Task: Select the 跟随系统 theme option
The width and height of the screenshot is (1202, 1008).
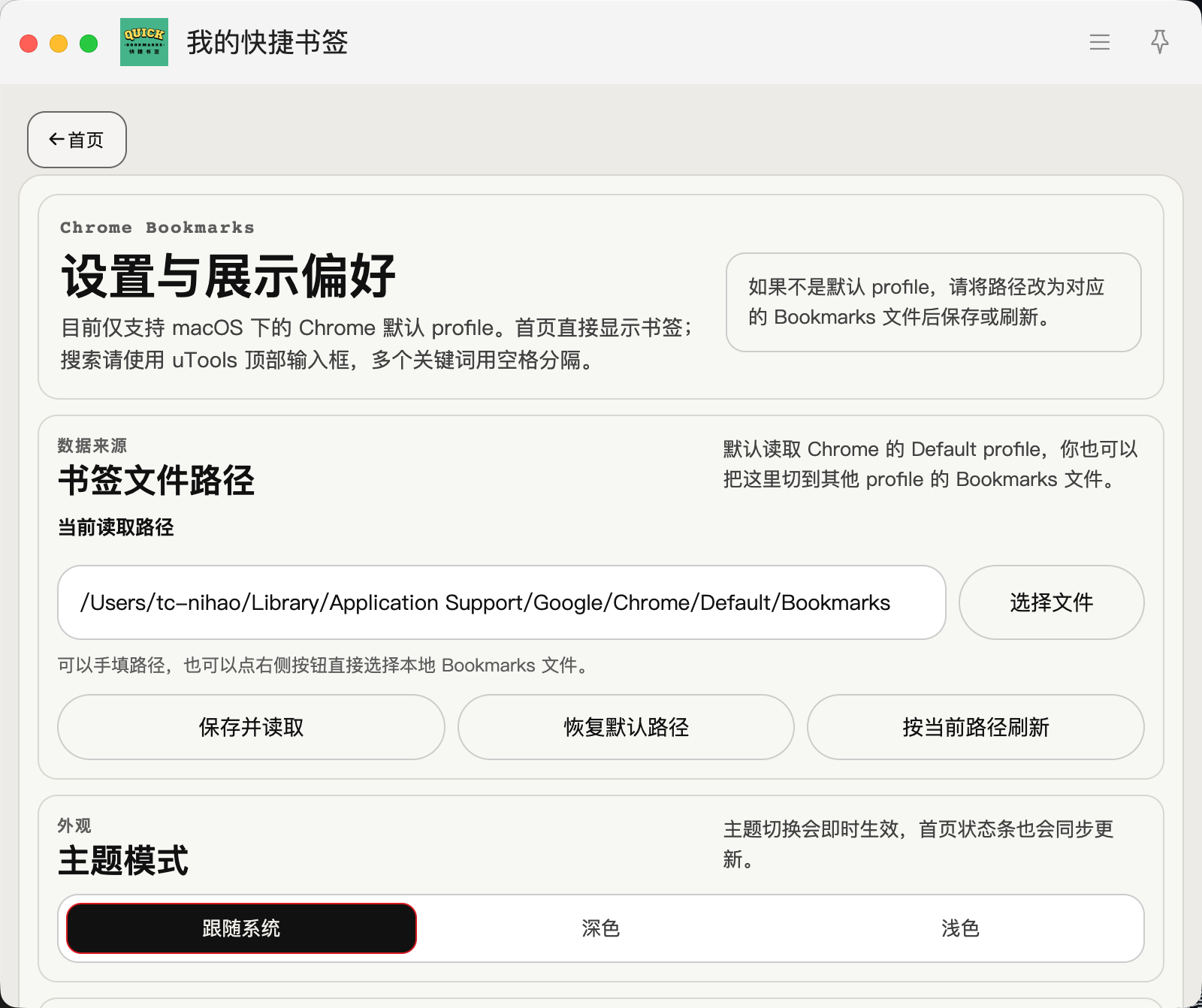Action: click(241, 928)
